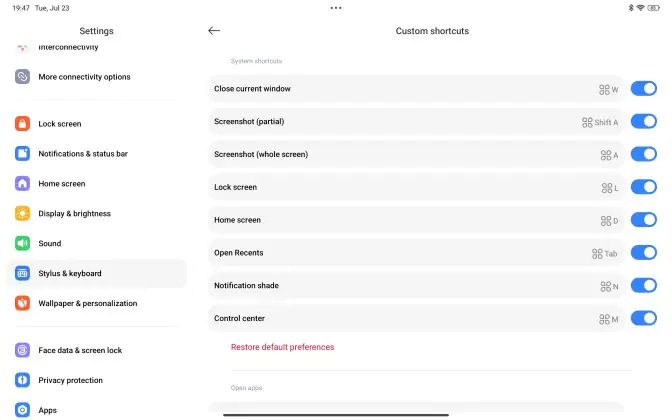The image size is (672, 420).
Task: Tap the green Sound speaker icon
Action: pos(22,243)
